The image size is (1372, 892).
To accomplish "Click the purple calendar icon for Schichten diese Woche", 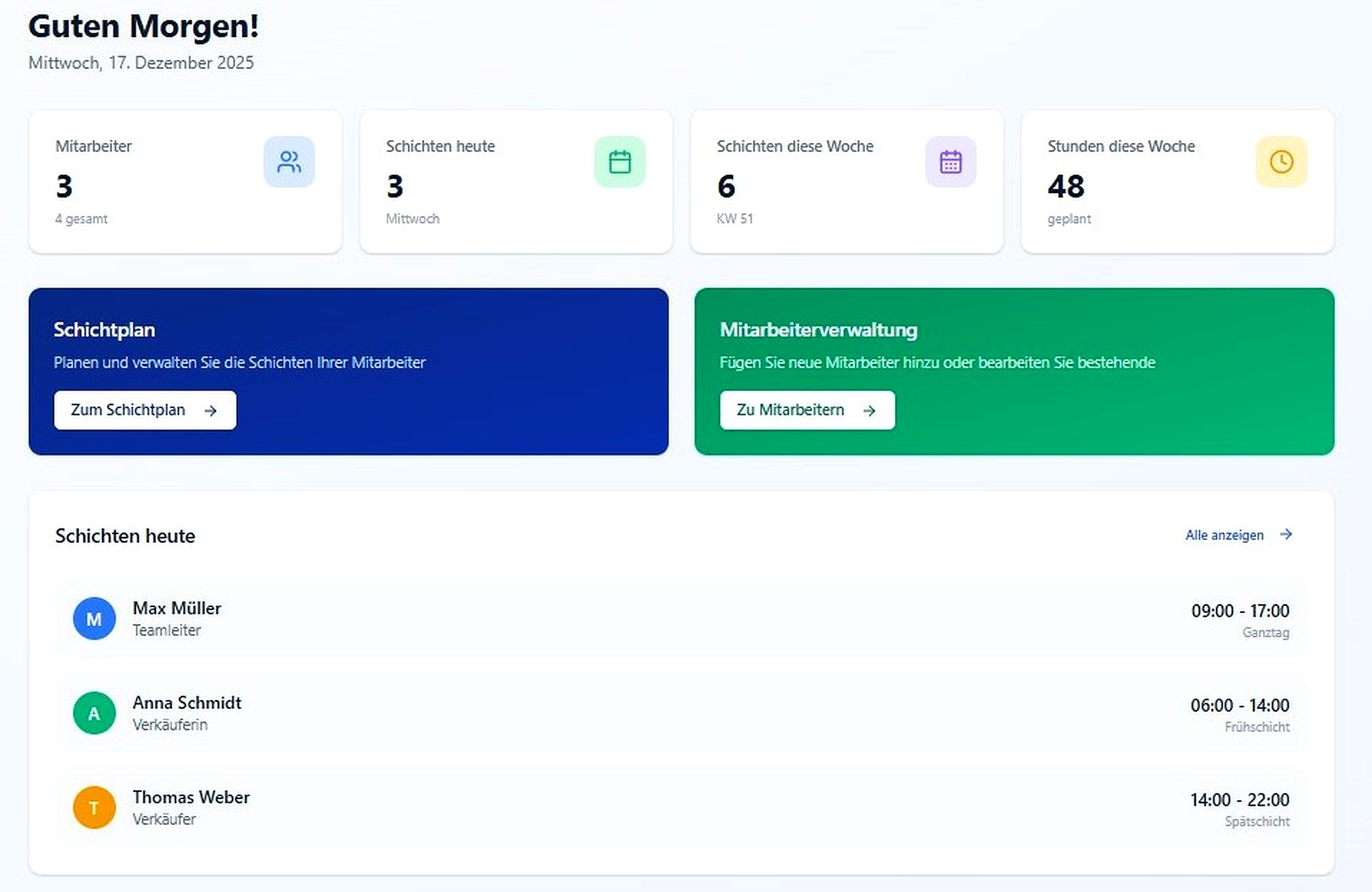I will click(950, 162).
